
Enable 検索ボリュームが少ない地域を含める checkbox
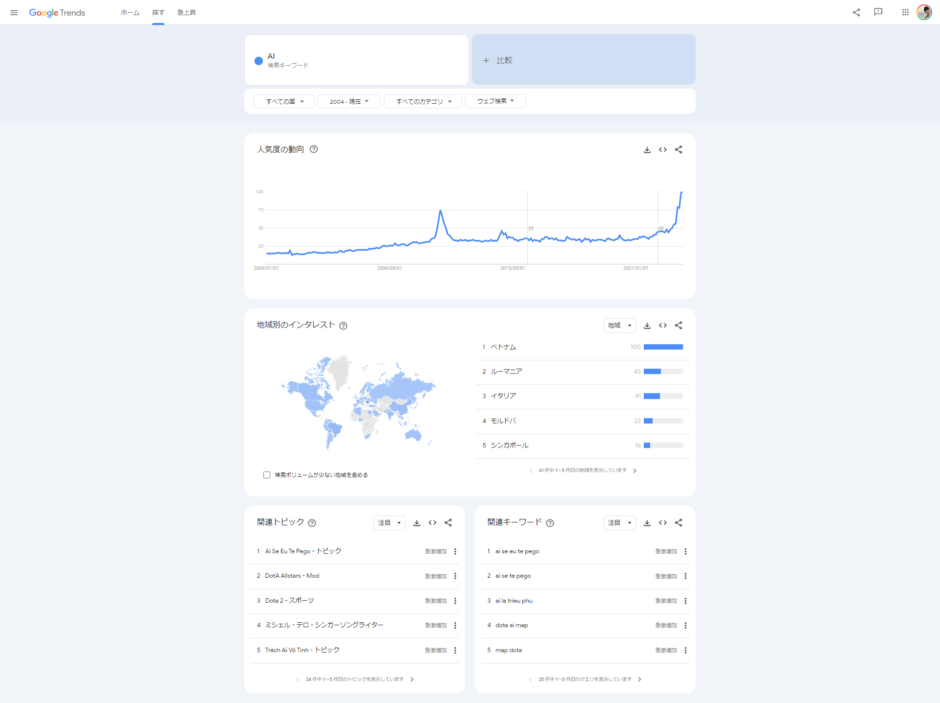tap(267, 475)
